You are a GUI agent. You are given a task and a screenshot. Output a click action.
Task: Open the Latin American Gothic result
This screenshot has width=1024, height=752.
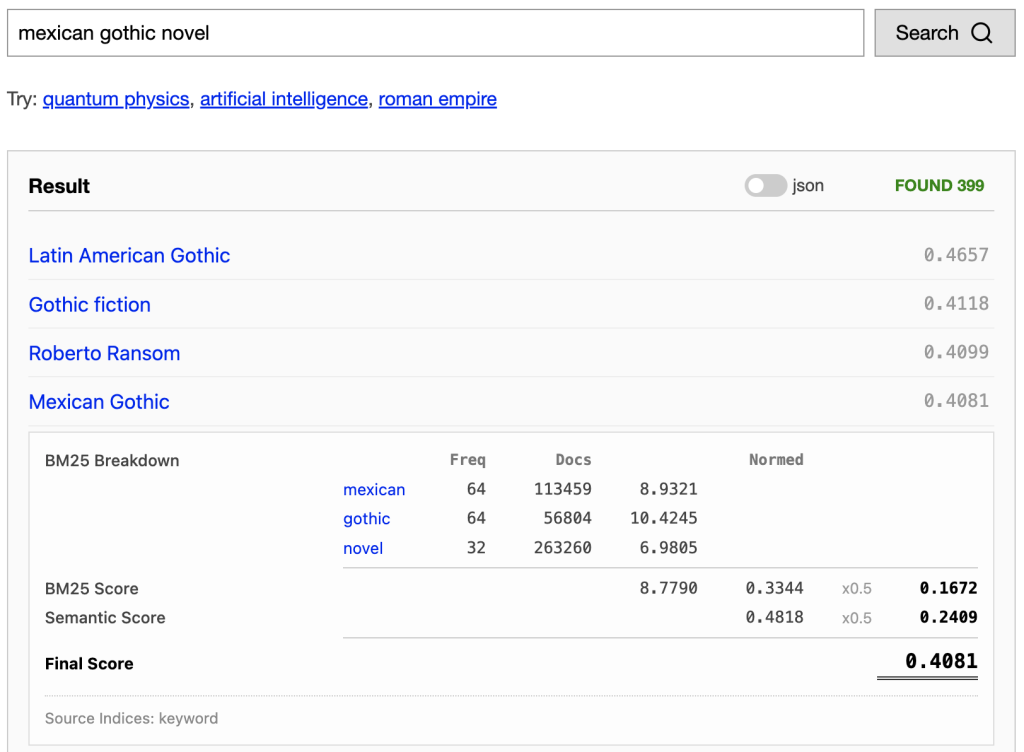pyautogui.click(x=129, y=255)
